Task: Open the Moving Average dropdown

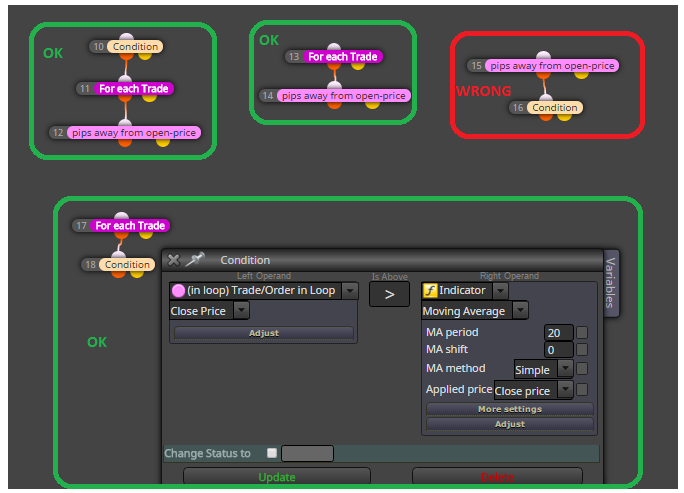Action: [x=520, y=311]
